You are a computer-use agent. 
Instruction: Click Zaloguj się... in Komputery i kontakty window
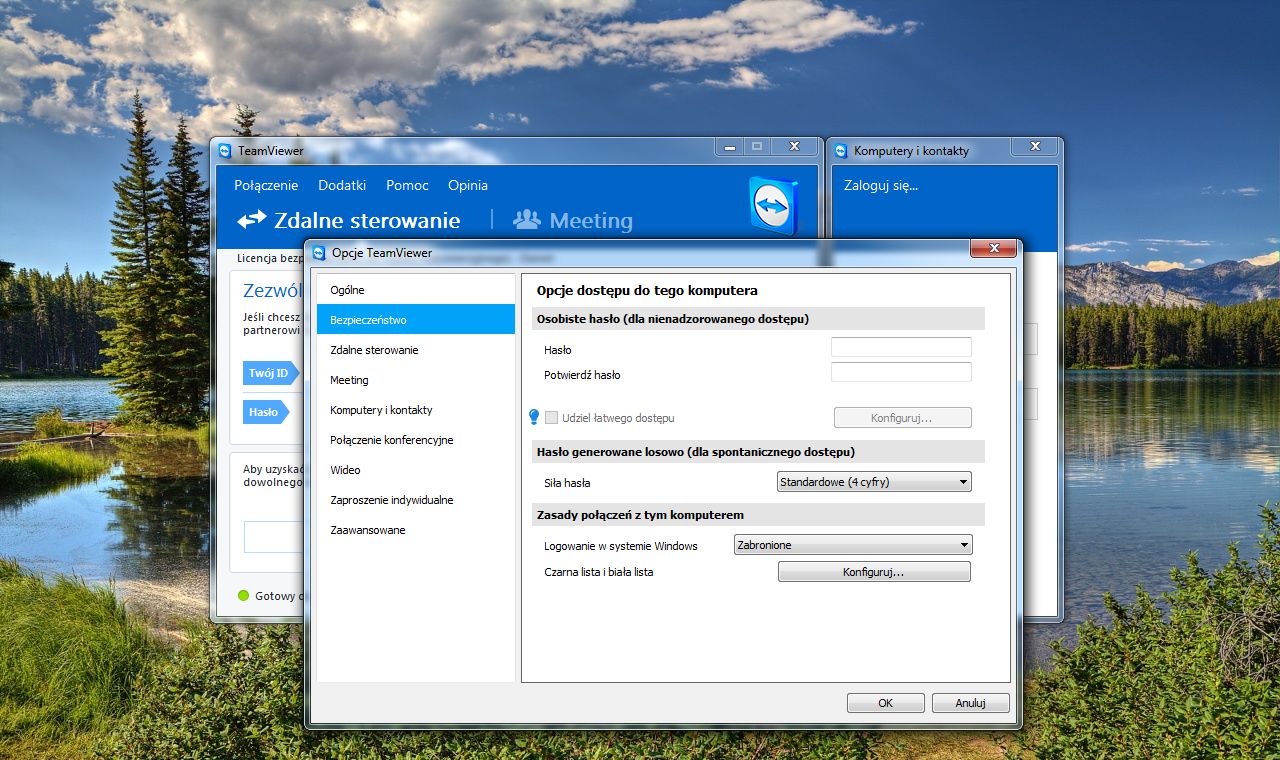(881, 185)
